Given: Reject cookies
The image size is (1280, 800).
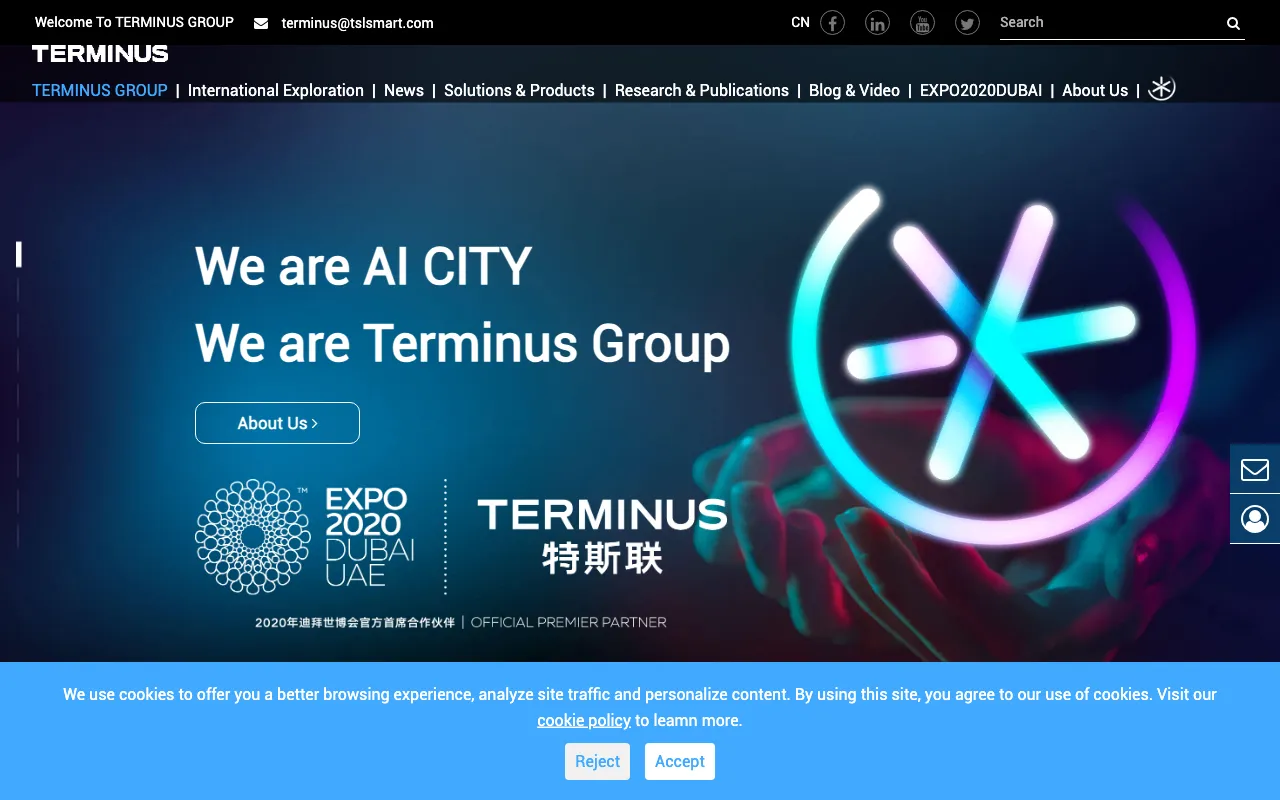Looking at the screenshot, I should click(x=597, y=761).
